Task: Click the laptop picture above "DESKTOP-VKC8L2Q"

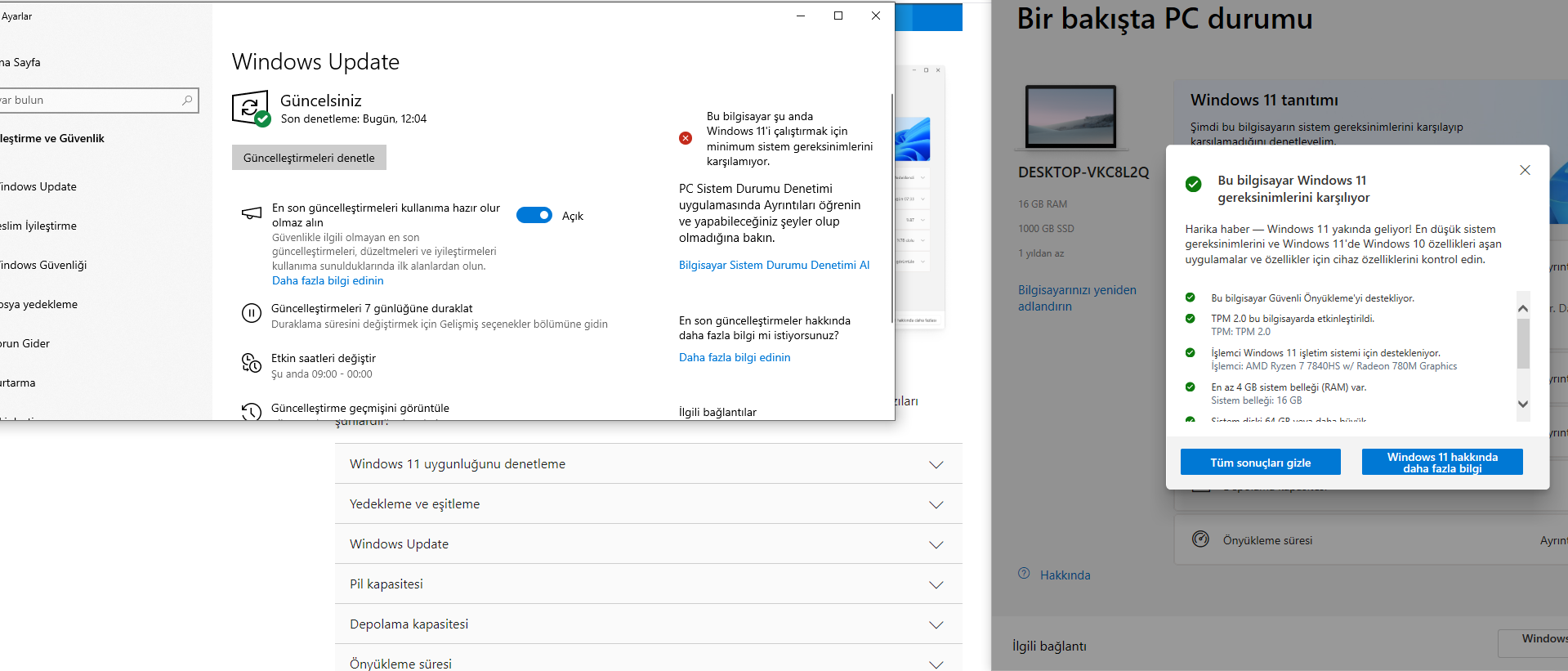Action: [1070, 118]
